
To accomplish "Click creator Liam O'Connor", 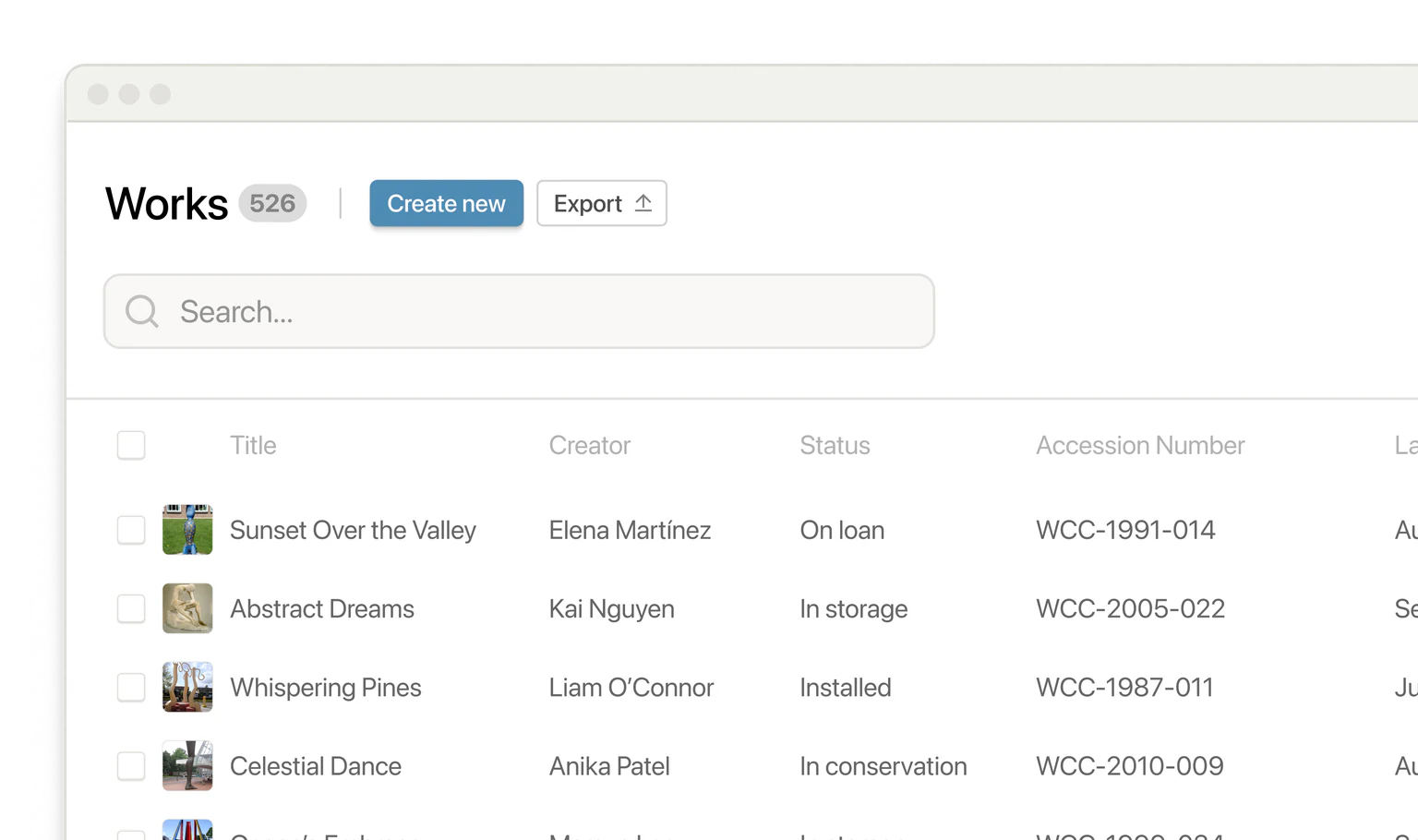I will (x=631, y=688).
